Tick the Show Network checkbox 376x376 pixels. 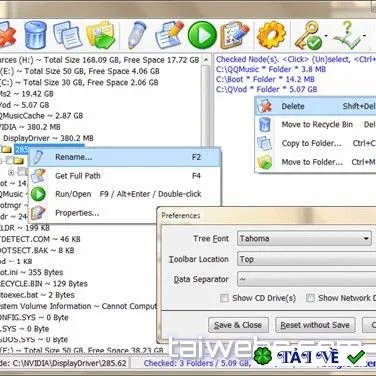(310, 298)
